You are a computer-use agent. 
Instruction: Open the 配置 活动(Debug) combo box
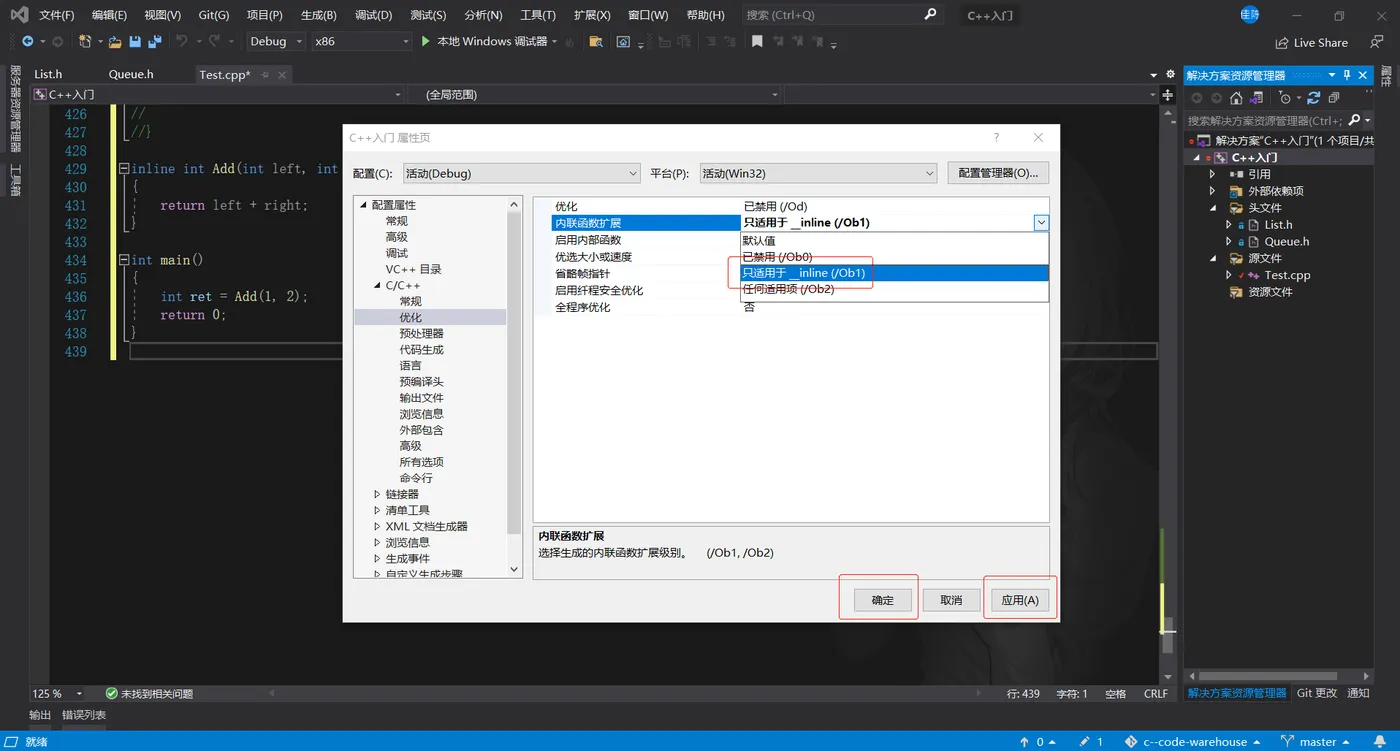pyautogui.click(x=521, y=173)
